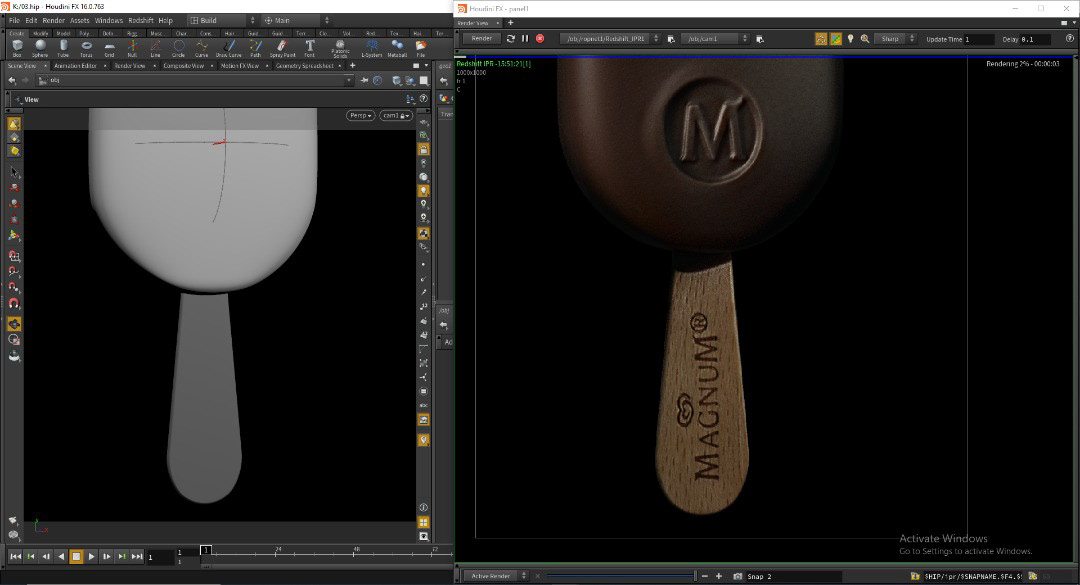The height and width of the screenshot is (585, 1080).
Task: Click the back arrow in the scene path bar
Action: click(x=12, y=81)
